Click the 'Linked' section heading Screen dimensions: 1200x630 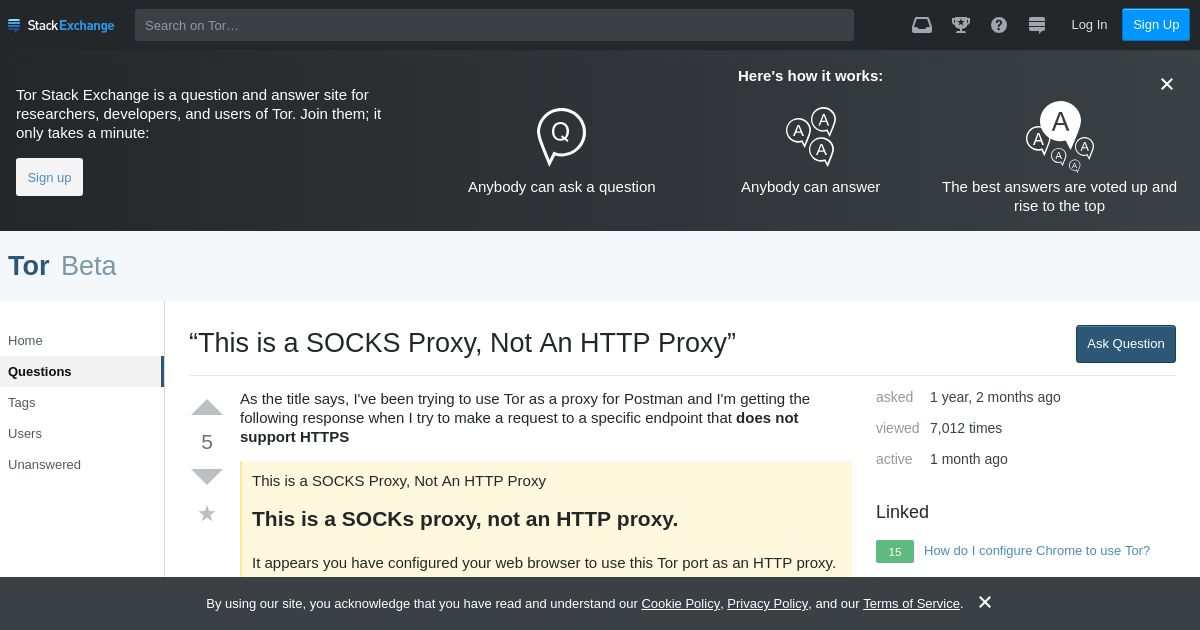pyautogui.click(x=902, y=512)
